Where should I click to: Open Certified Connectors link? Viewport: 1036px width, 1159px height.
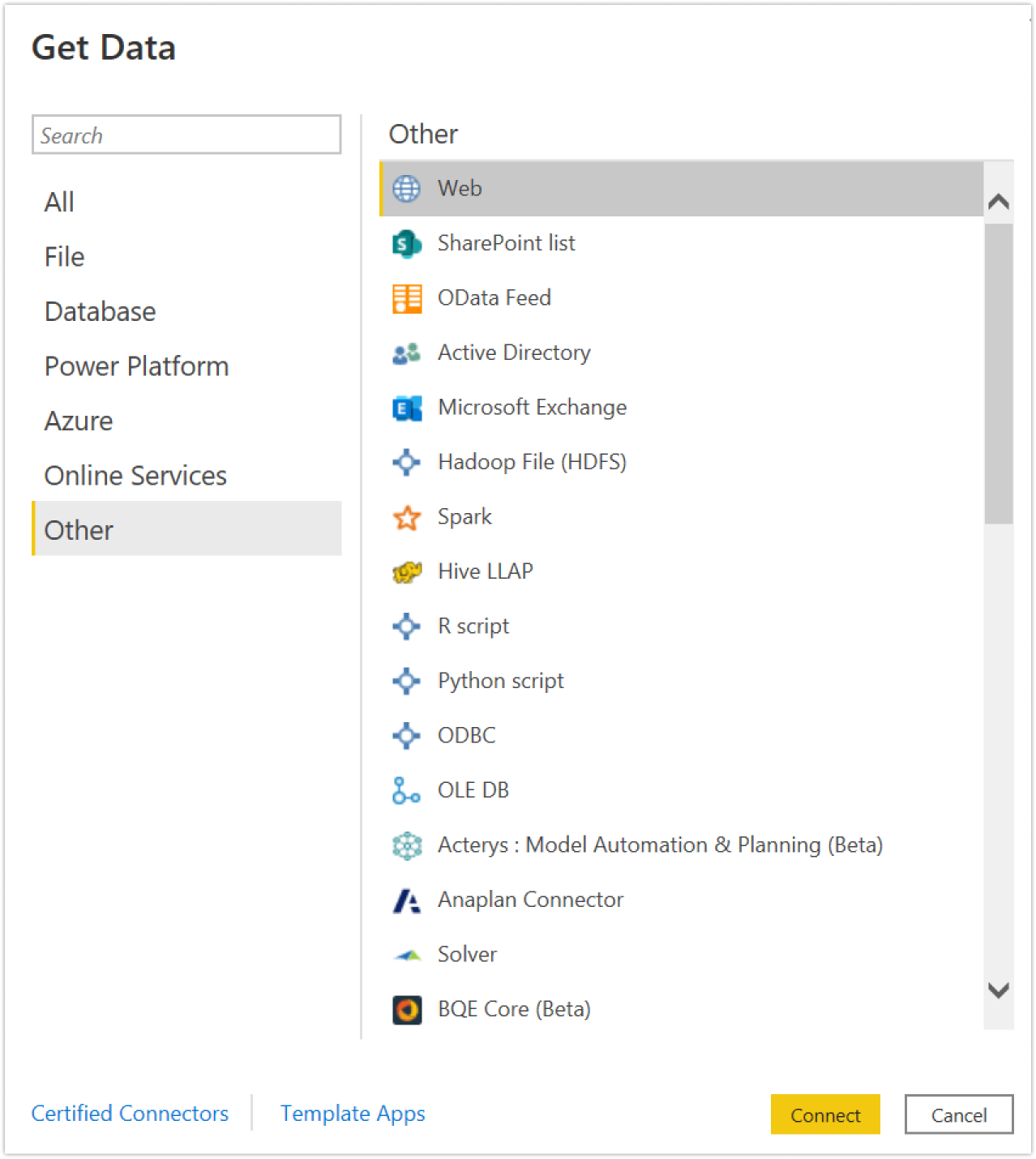(130, 1114)
